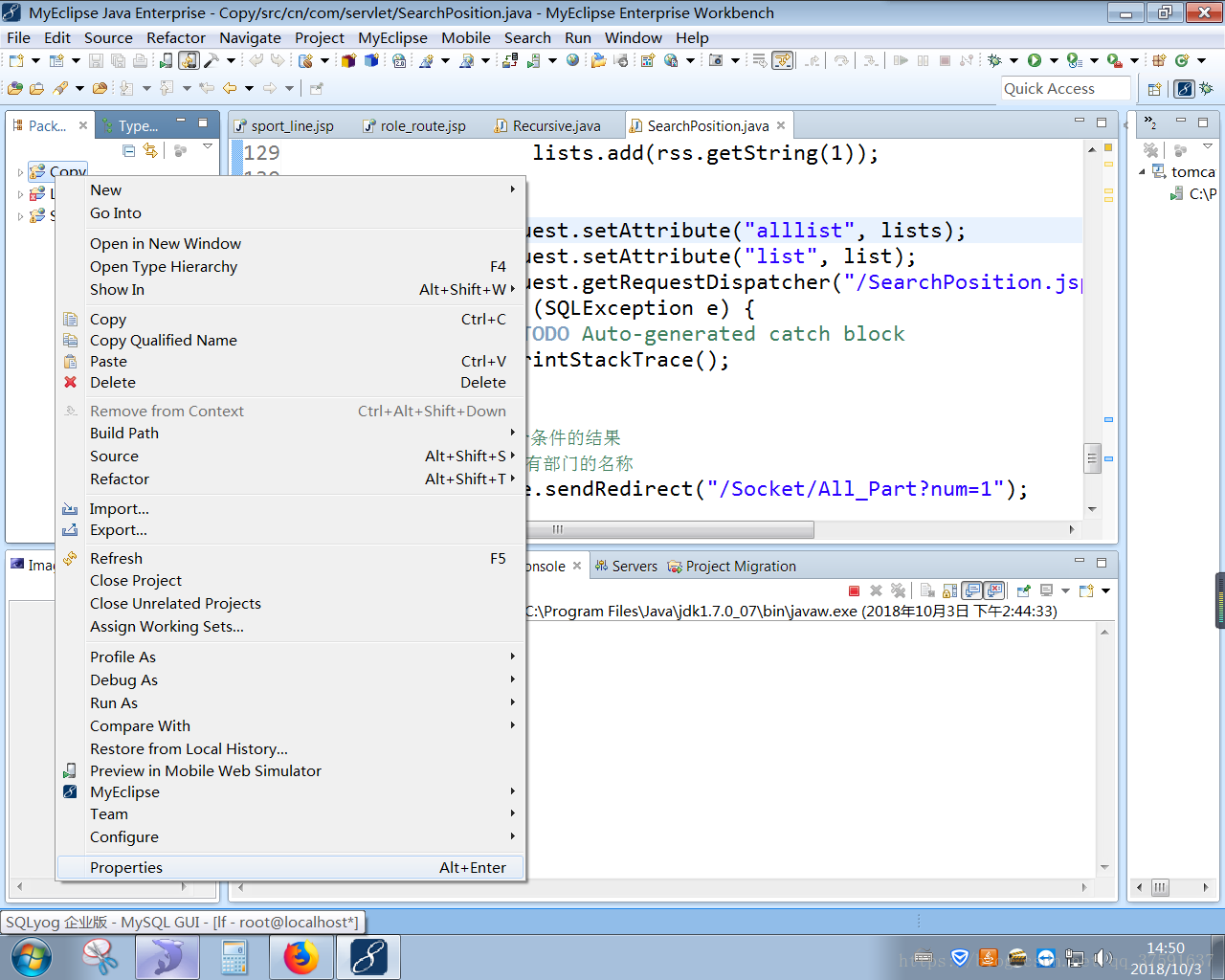Screen dimensions: 1225x980
Task: Click Link with Editor arrows in Package Explorer
Action: tap(150, 150)
